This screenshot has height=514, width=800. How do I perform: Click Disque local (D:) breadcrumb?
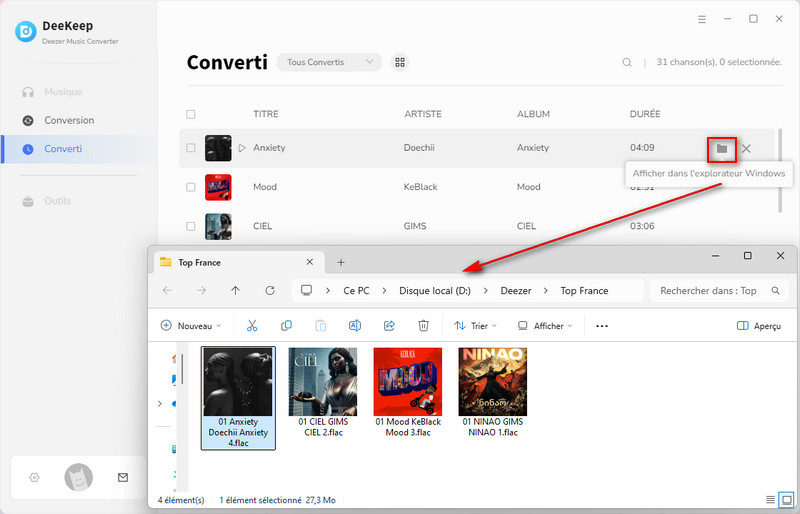pos(435,291)
